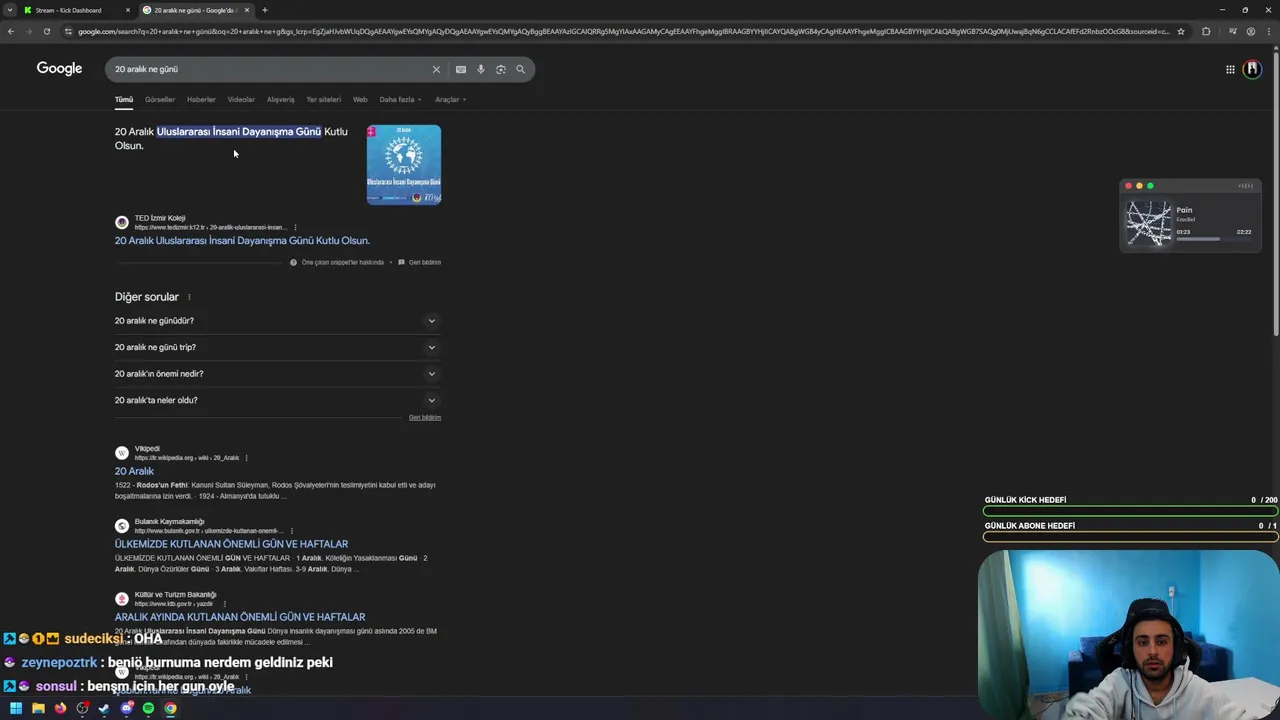Open the Araçlar tools dropdown

pos(450,99)
